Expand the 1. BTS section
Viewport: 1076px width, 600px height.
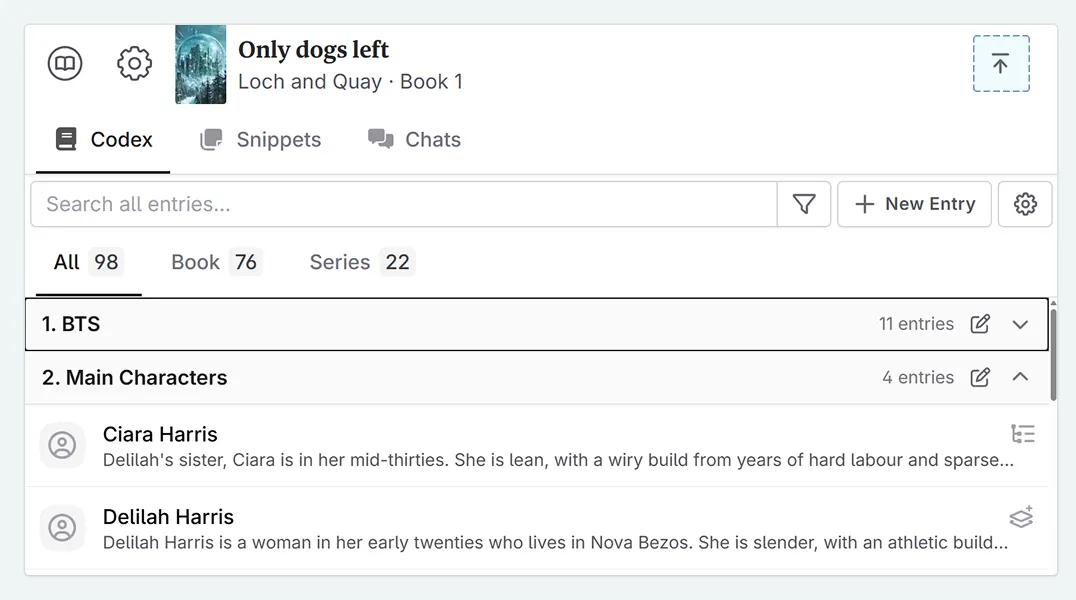[1020, 324]
